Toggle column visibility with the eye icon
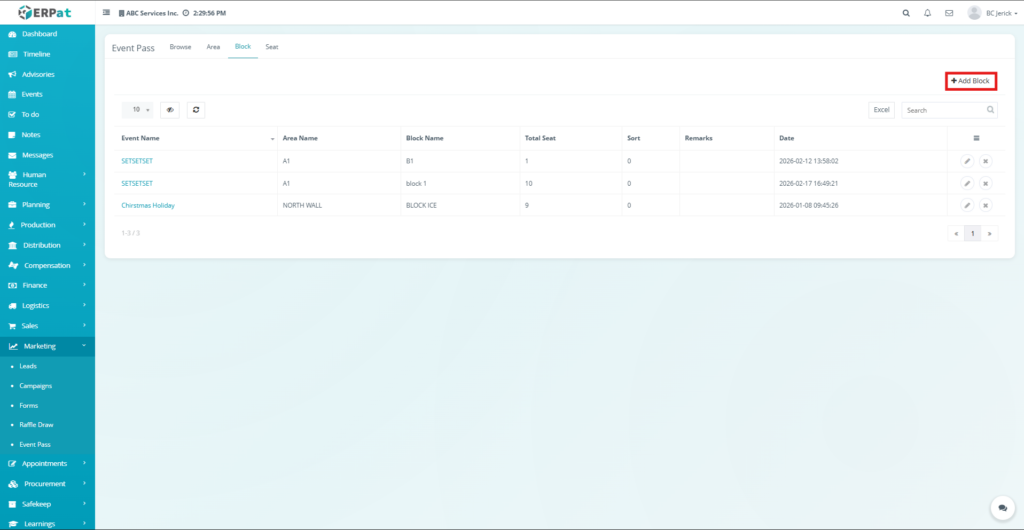 [170, 110]
